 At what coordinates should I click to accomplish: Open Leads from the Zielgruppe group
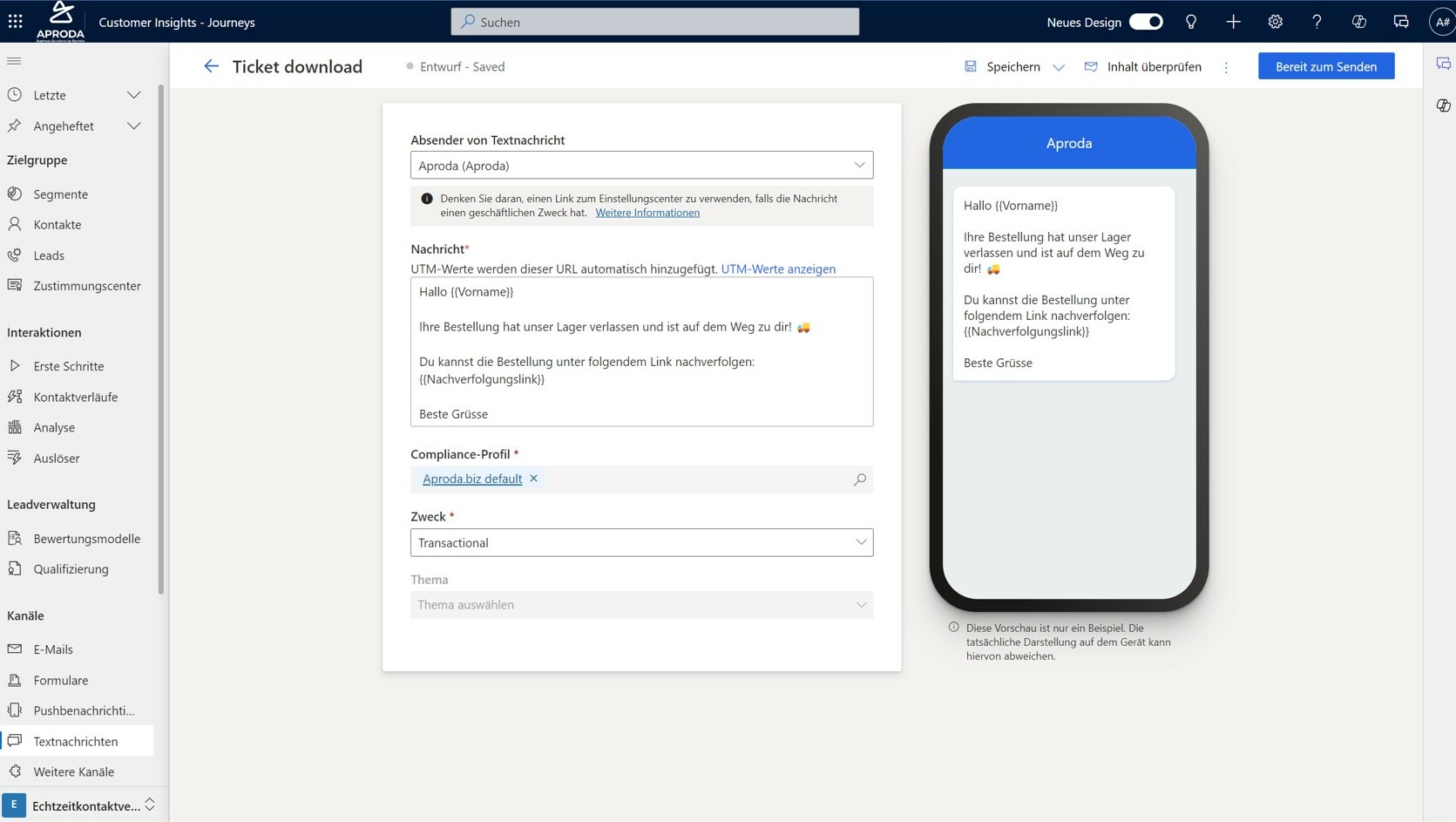click(49, 255)
